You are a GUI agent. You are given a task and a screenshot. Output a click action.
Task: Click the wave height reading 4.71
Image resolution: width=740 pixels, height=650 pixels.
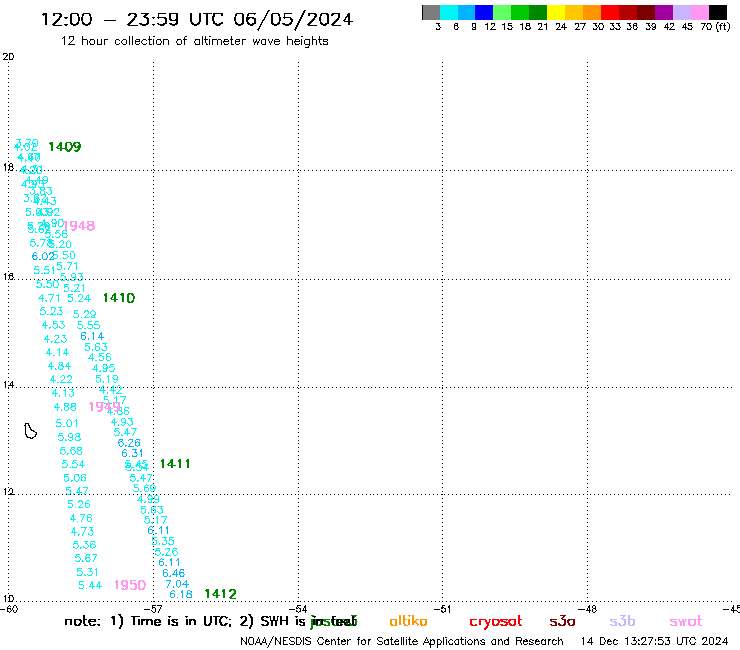(49, 298)
